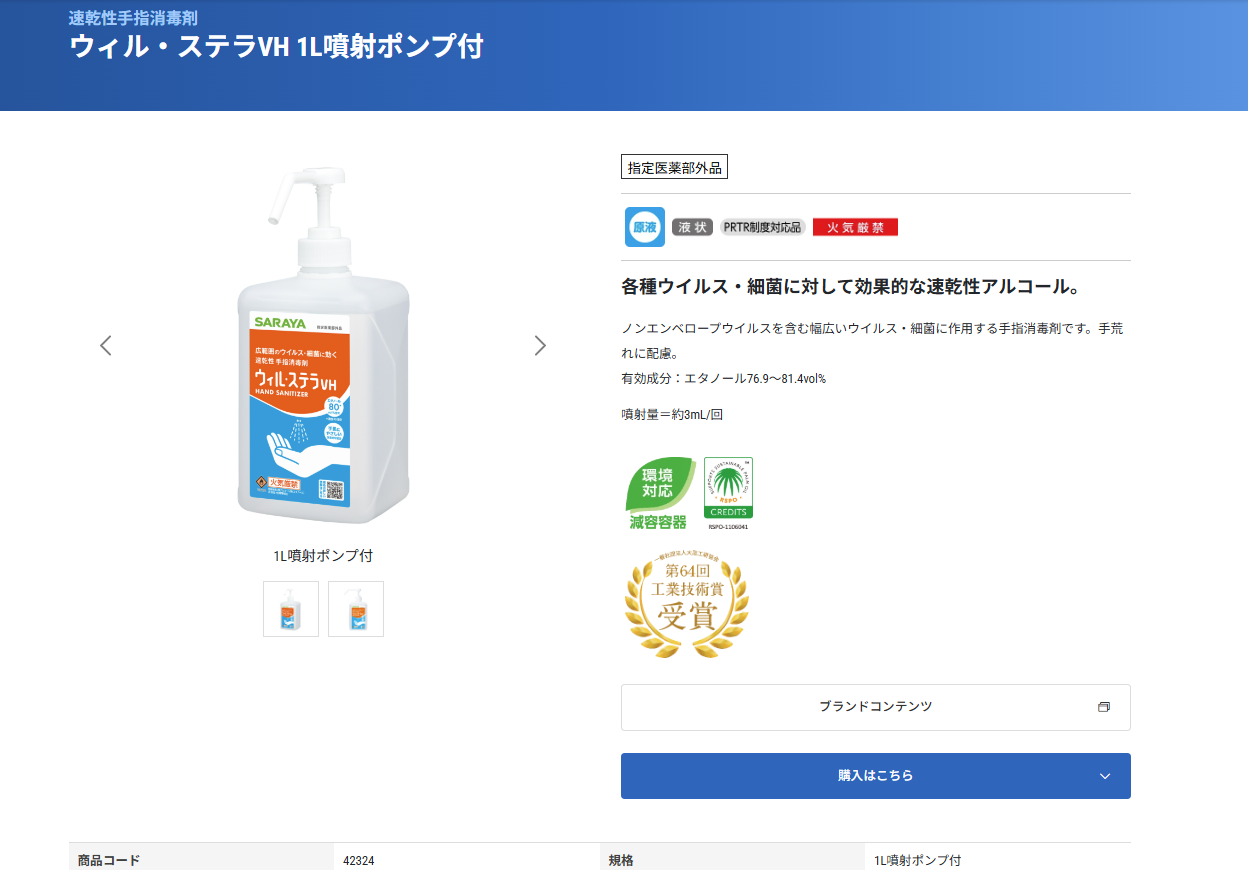Viewport: 1248px width, 870px height.
Task: Expand the 購入はこちら purchase dropdown chevron
Action: pyautogui.click(x=1105, y=776)
